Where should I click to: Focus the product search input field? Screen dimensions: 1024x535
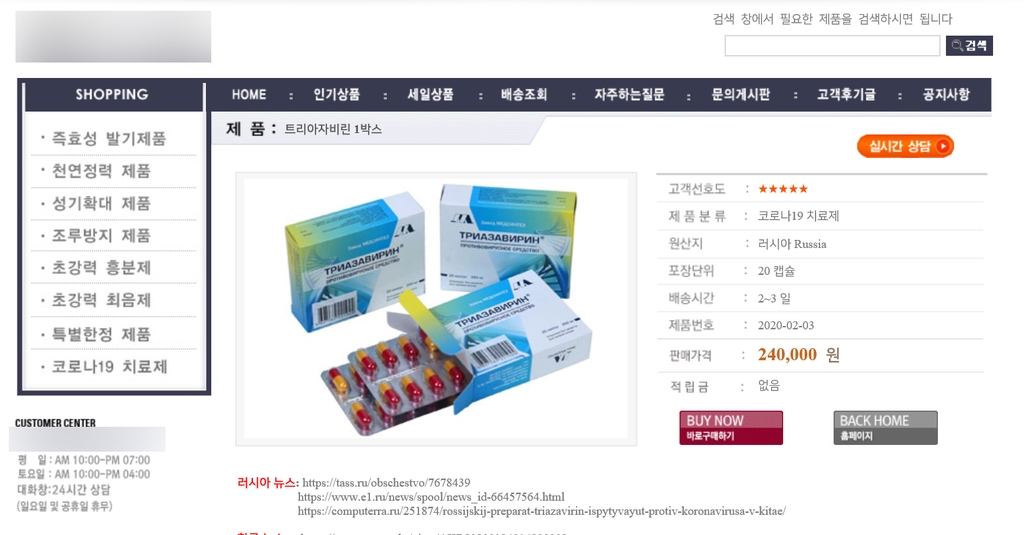[832, 46]
